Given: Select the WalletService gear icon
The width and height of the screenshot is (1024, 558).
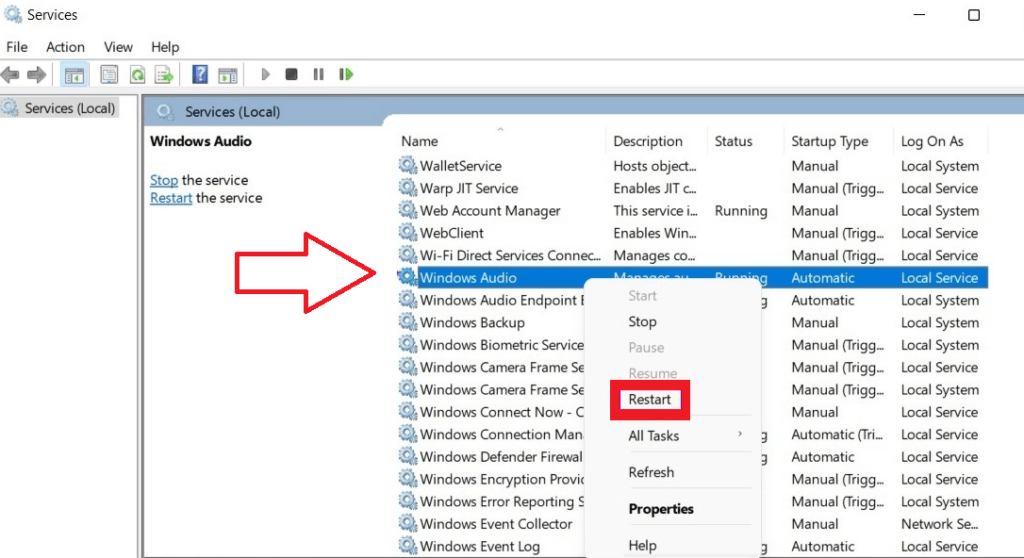Looking at the screenshot, I should coord(408,165).
